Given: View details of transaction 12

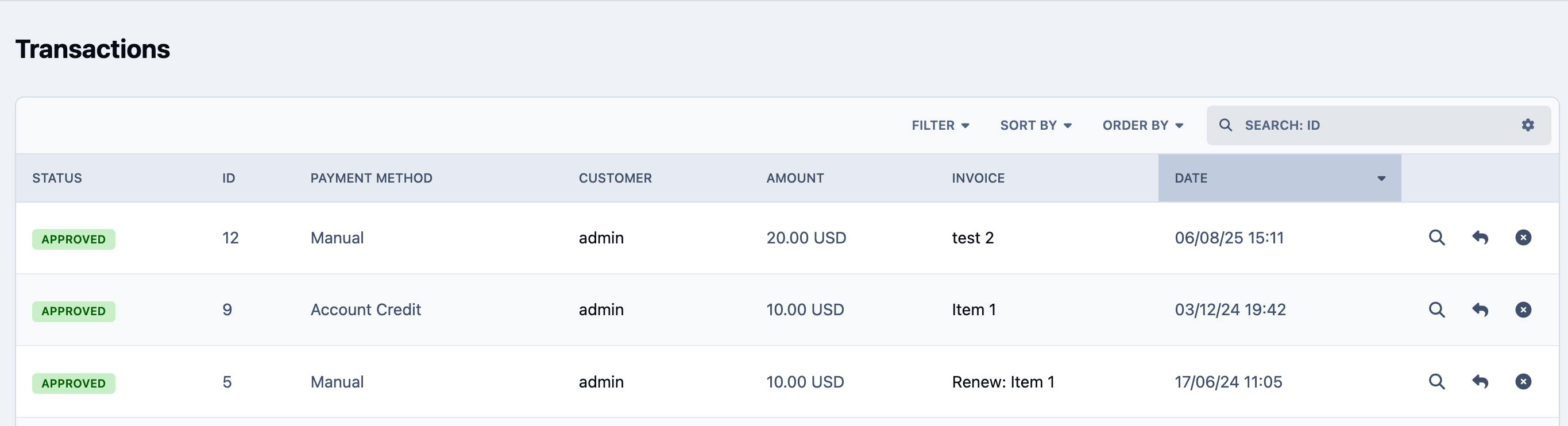Looking at the screenshot, I should (1436, 237).
